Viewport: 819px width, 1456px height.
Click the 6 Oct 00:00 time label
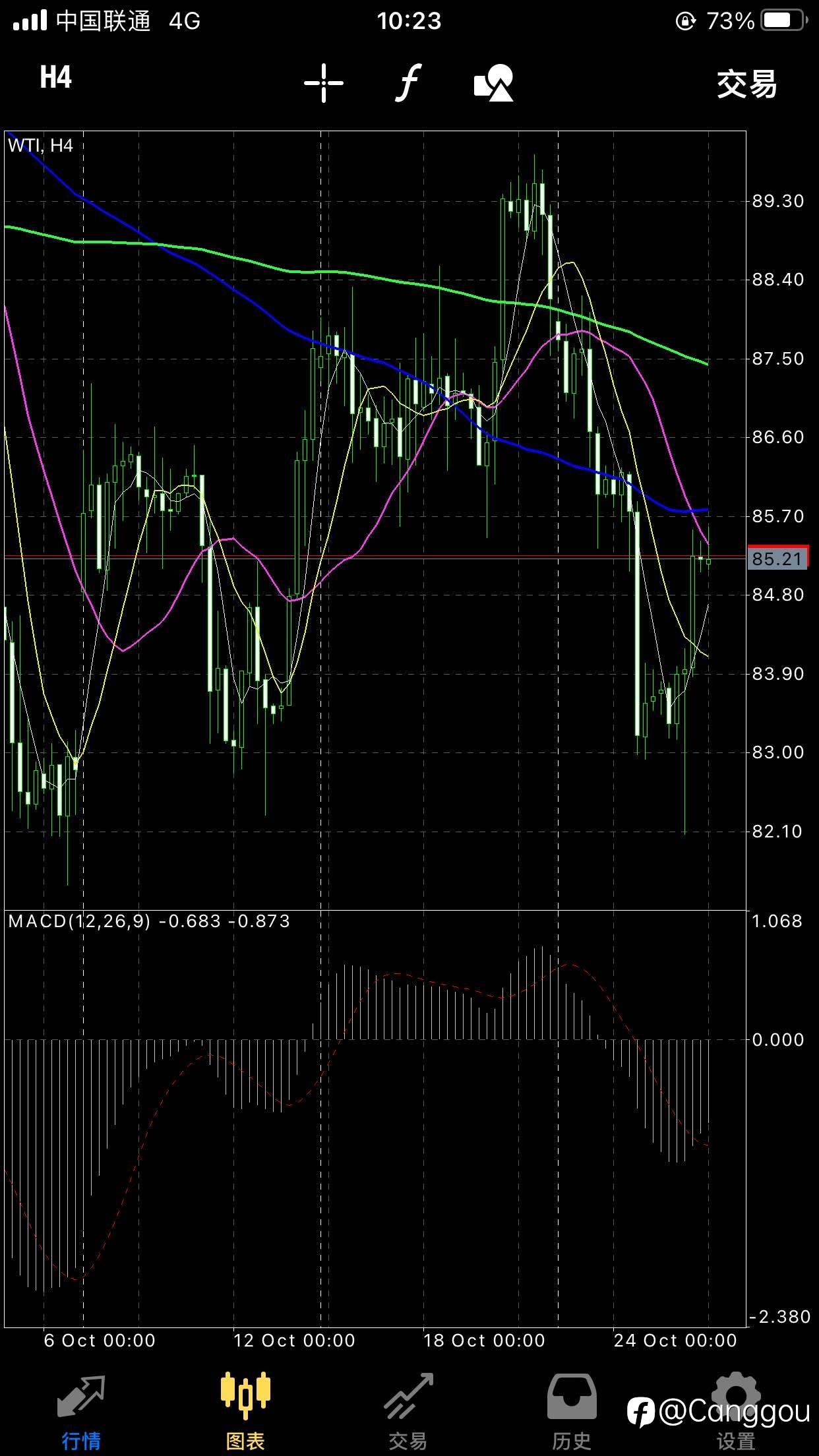100,1341
